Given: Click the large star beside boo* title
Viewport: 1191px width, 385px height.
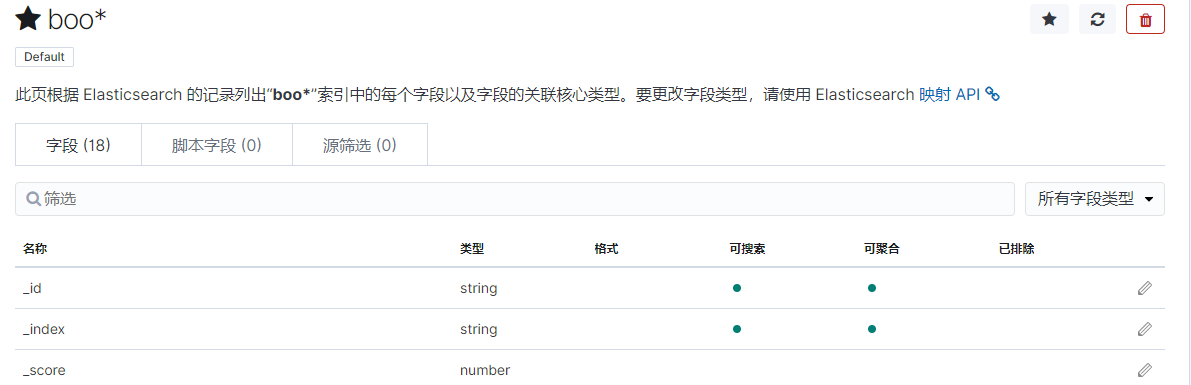Looking at the screenshot, I should tap(27, 20).
